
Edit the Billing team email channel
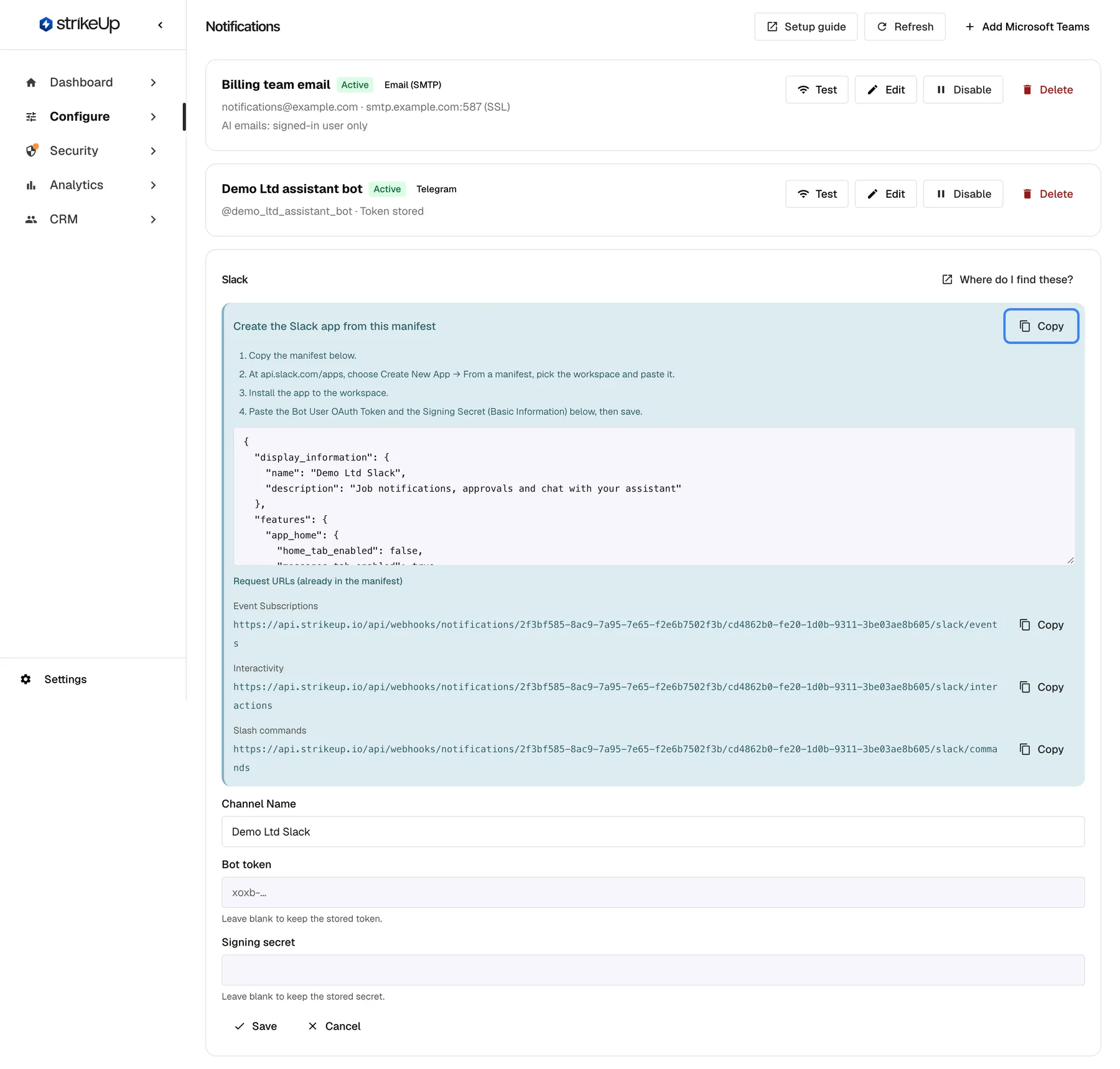pos(886,90)
